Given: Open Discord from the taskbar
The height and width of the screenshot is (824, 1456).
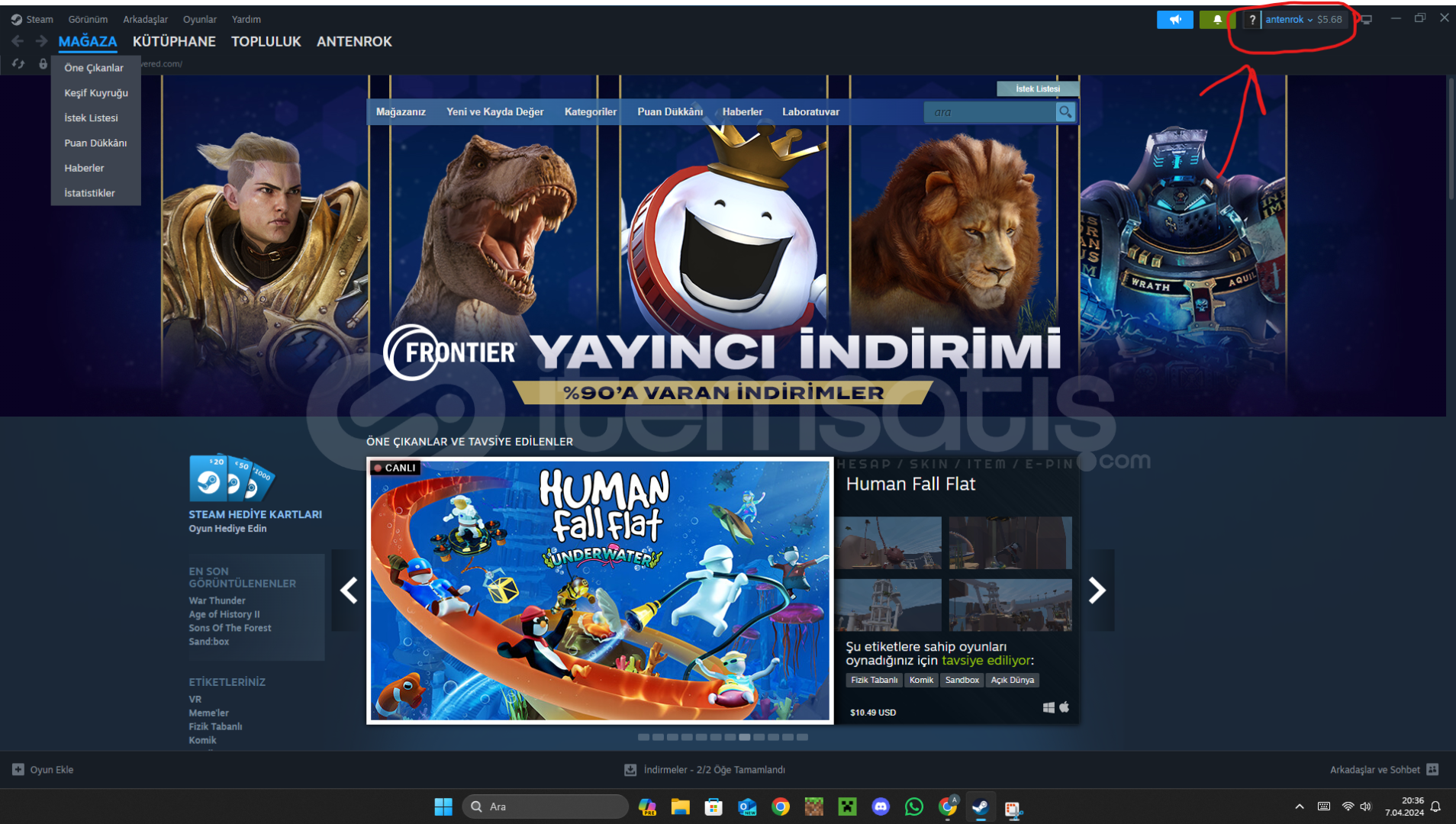Looking at the screenshot, I should 881,806.
